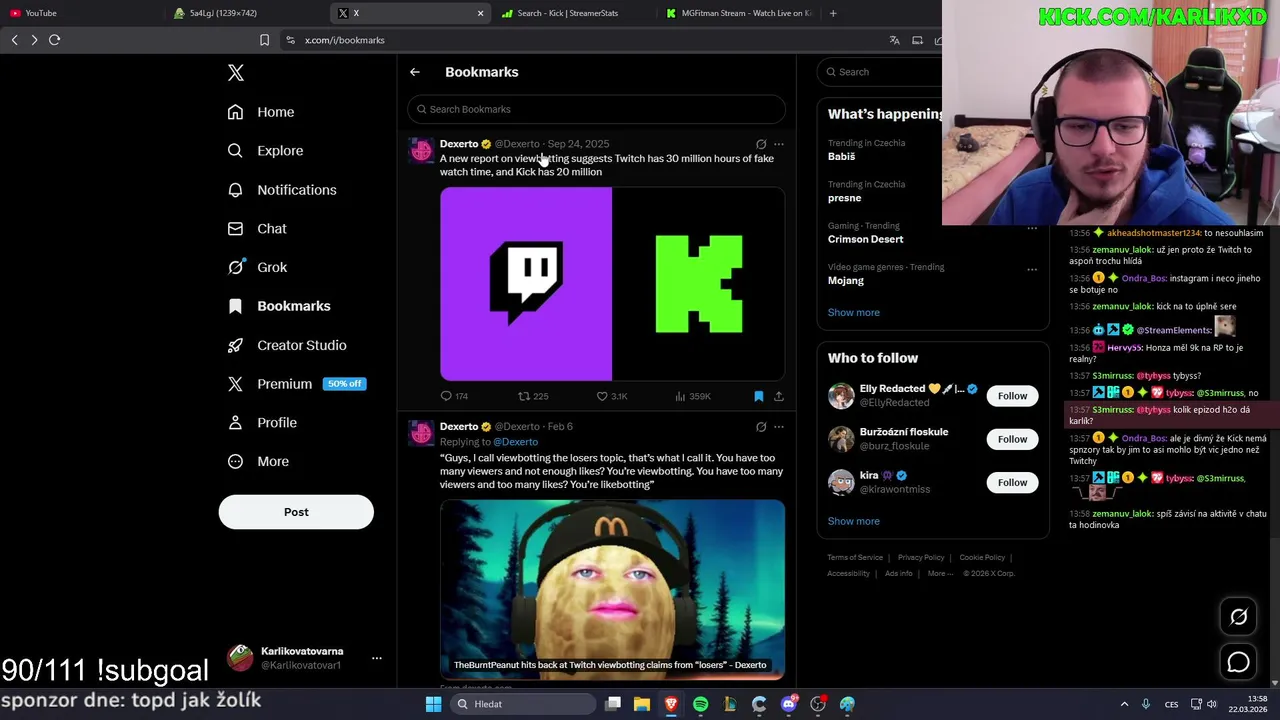
Task: Open options dots for Crimson Desert trend
Action: (x=1032, y=228)
